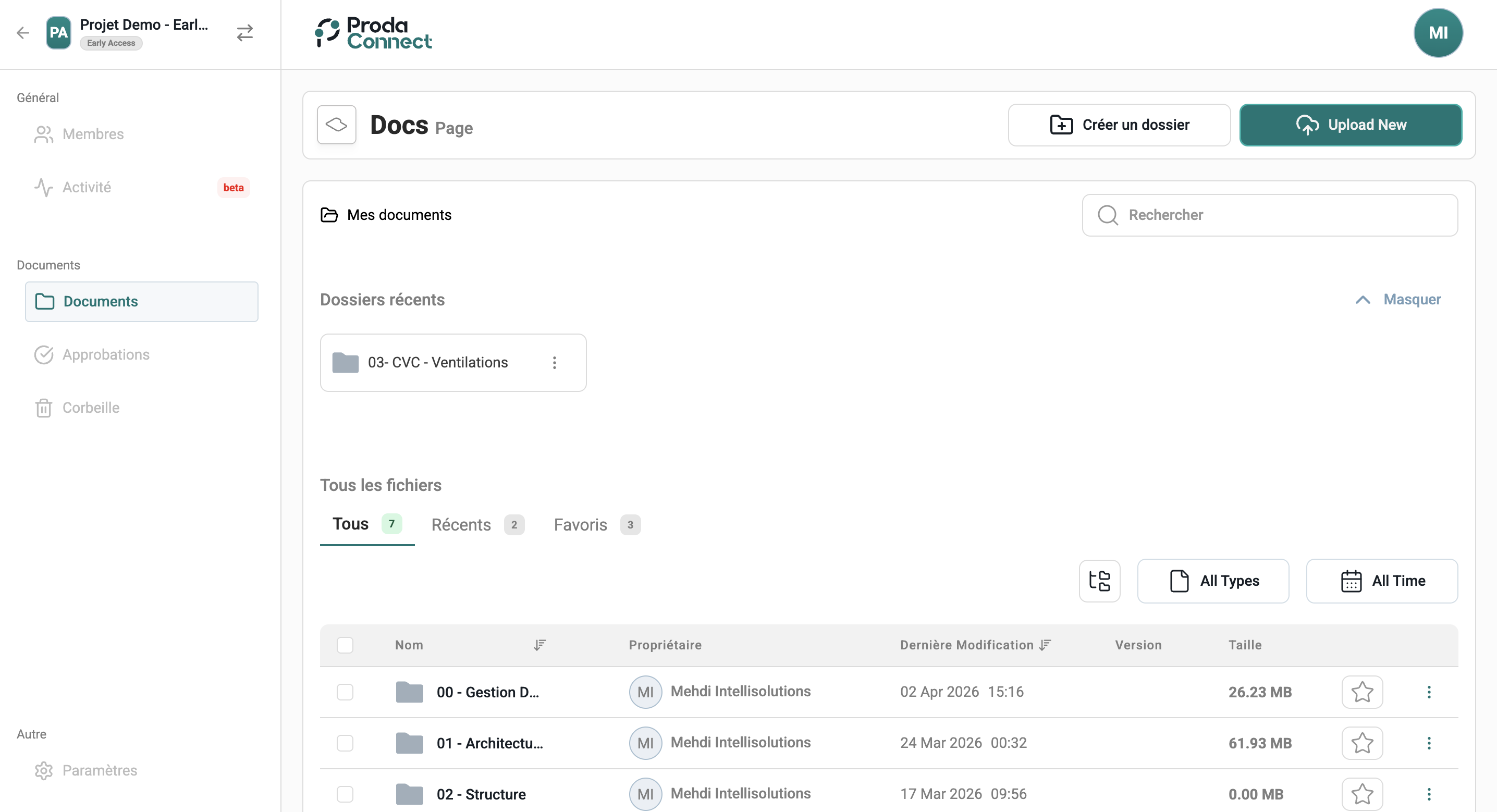The width and height of the screenshot is (1497, 812).
Task: Open Activité in the sidebar
Action: (x=141, y=187)
